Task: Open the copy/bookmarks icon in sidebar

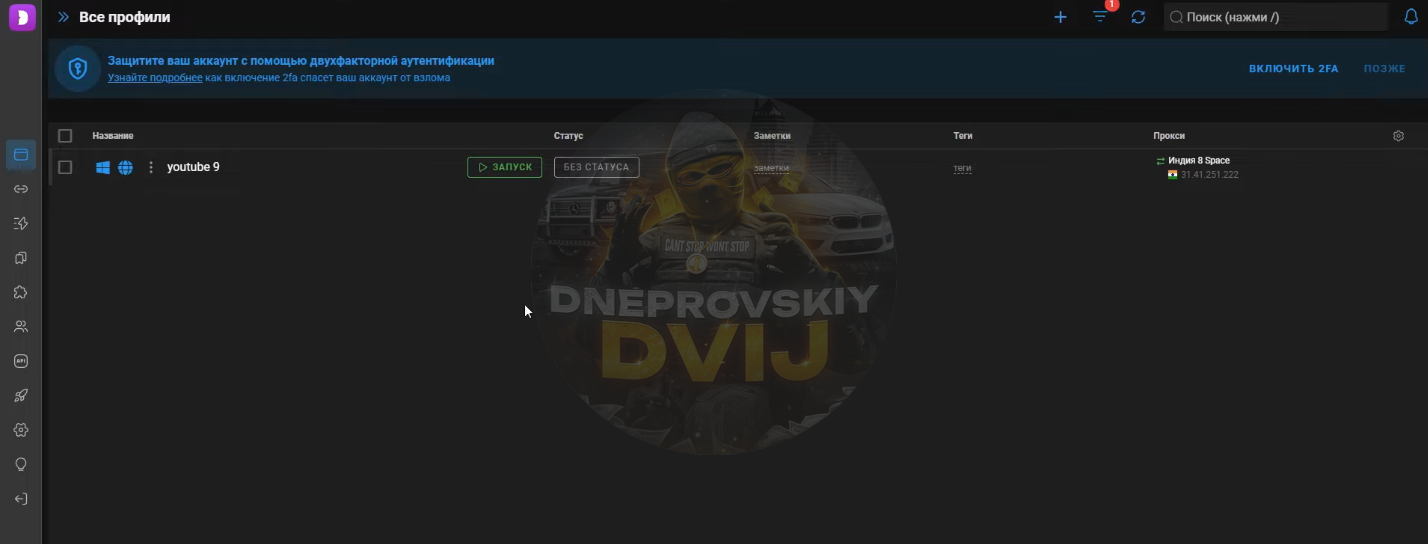Action: 21,258
